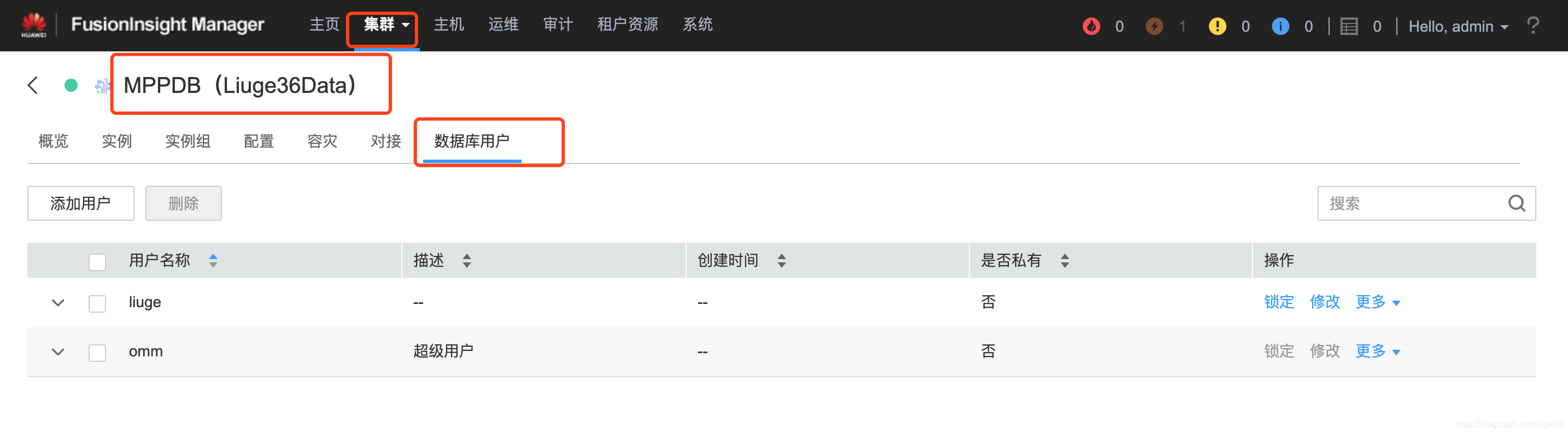Click the back arrow beside MPPDB title
1568x434 pixels.
32,85
